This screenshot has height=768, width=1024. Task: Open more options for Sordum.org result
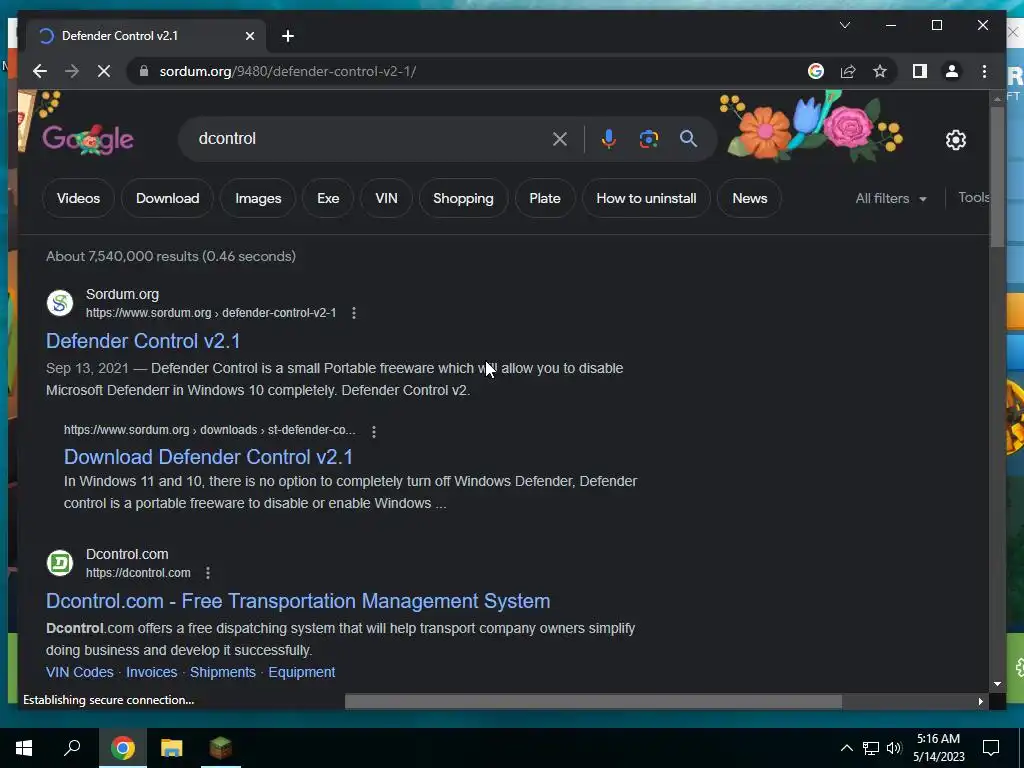point(354,313)
